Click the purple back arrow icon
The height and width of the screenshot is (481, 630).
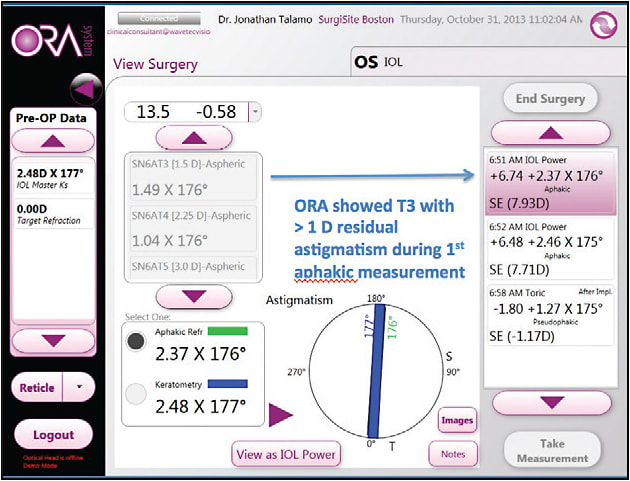86,89
